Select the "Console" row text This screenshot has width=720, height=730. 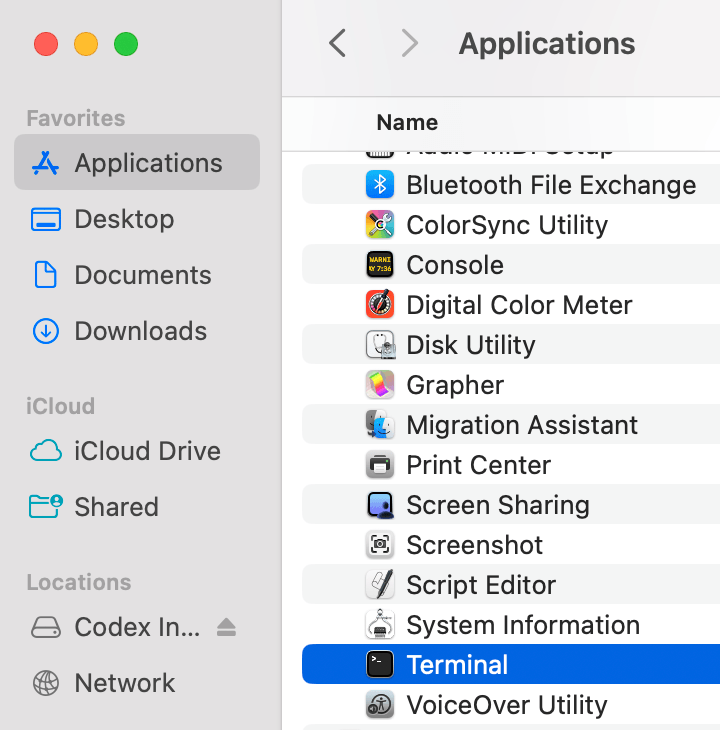[x=455, y=265]
